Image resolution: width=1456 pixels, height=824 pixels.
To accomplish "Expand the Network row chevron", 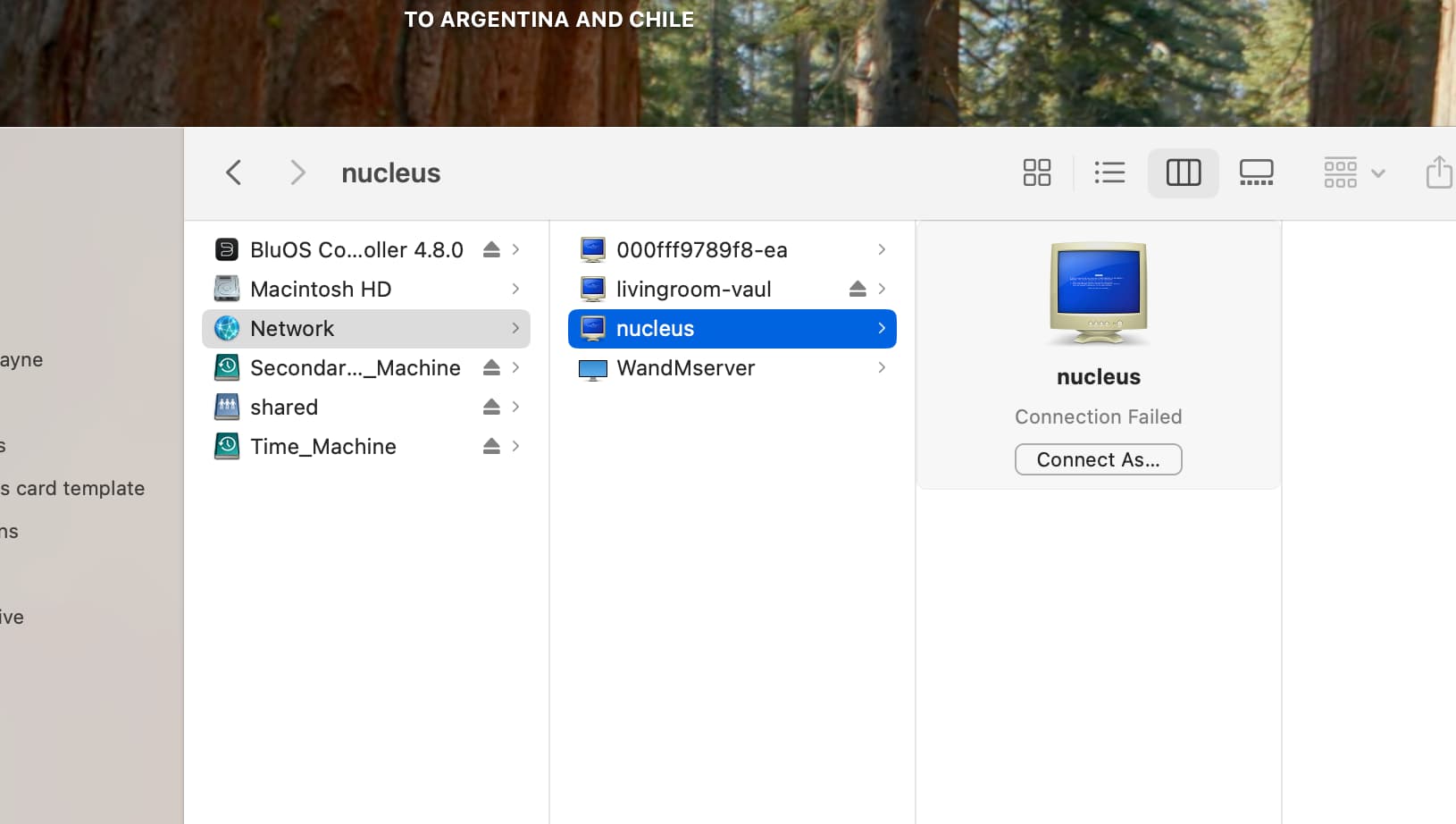I will coord(515,328).
